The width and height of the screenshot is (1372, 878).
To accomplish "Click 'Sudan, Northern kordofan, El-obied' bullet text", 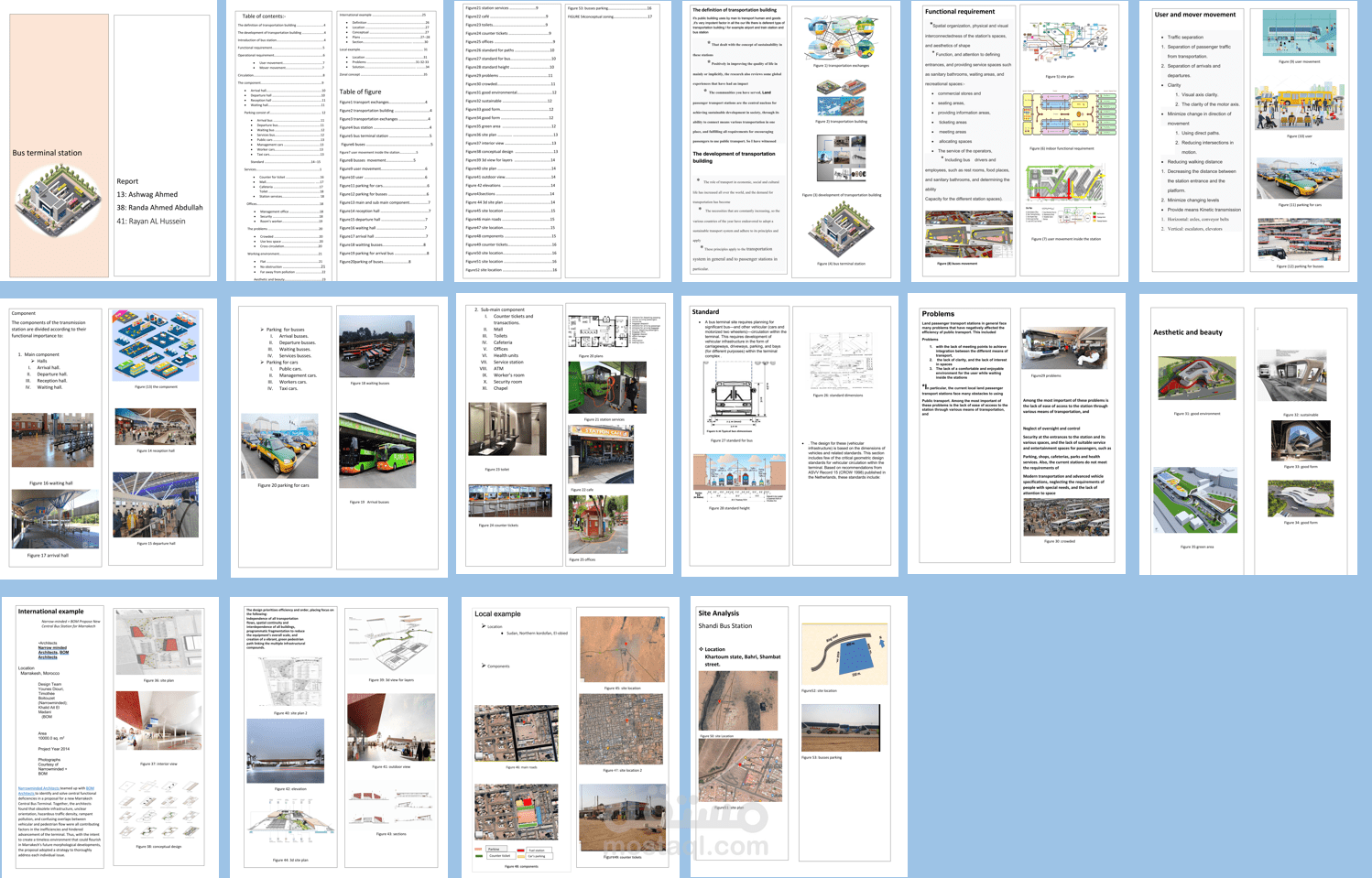I will [x=538, y=633].
